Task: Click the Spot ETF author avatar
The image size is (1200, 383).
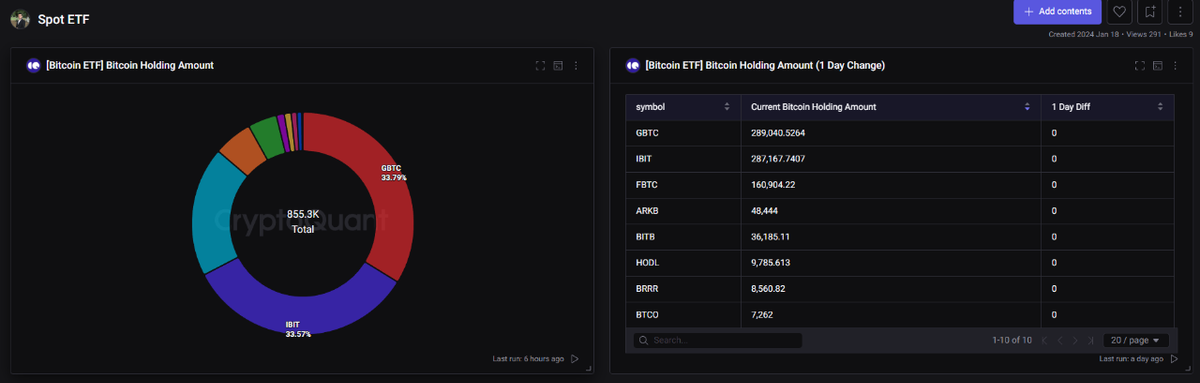Action: (x=20, y=19)
